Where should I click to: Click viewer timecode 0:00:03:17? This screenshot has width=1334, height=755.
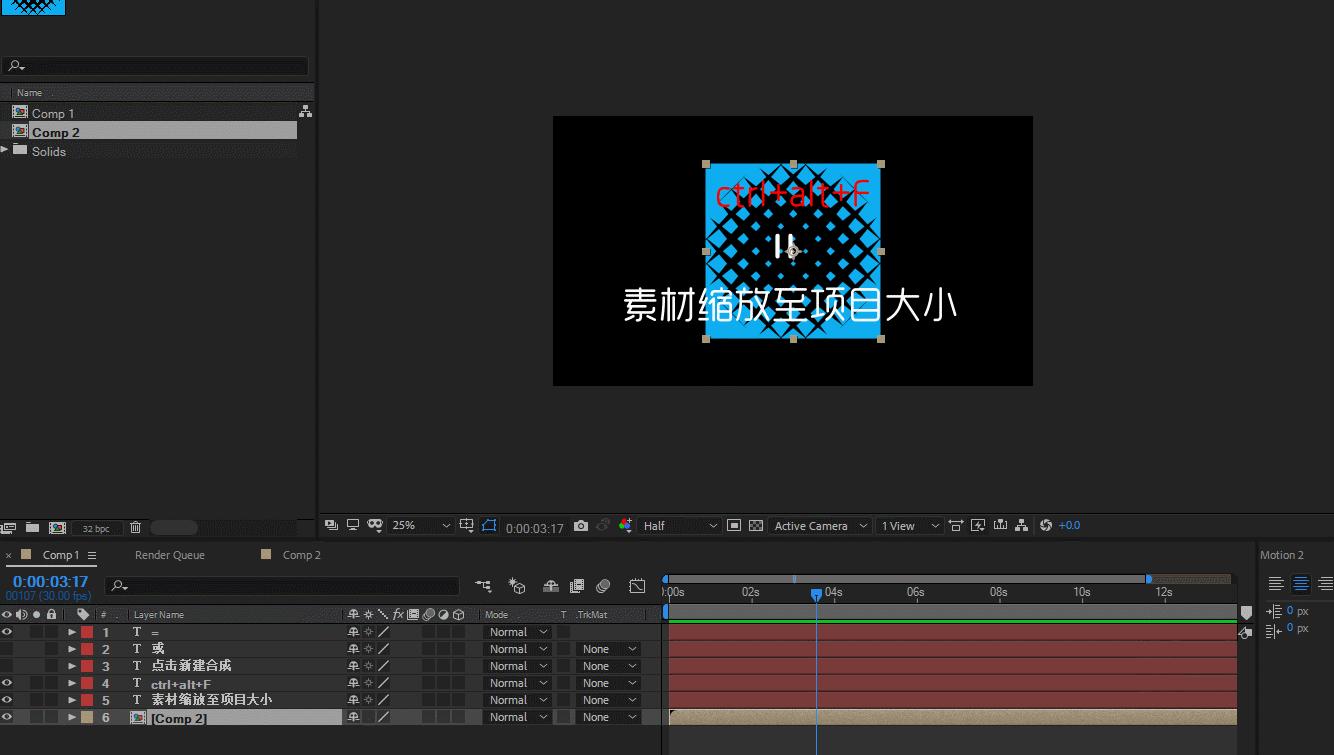(535, 527)
